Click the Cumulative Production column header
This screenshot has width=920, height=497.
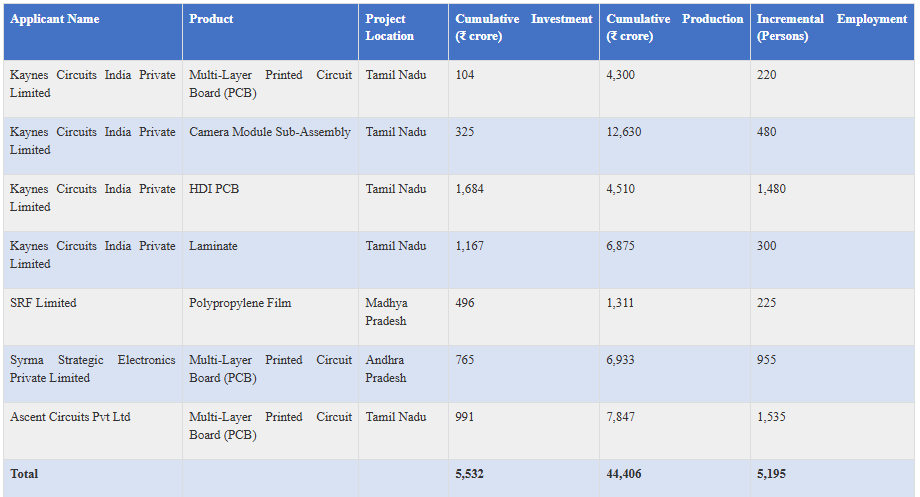[x=674, y=28]
